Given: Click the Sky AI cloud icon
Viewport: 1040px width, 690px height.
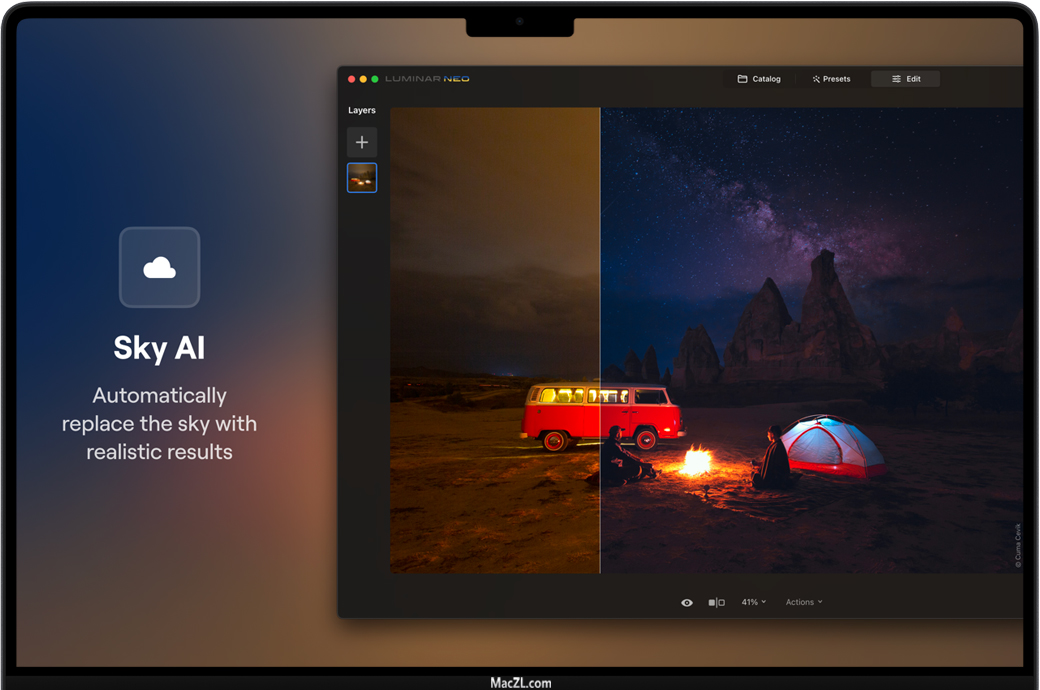Looking at the screenshot, I should coord(159,267).
